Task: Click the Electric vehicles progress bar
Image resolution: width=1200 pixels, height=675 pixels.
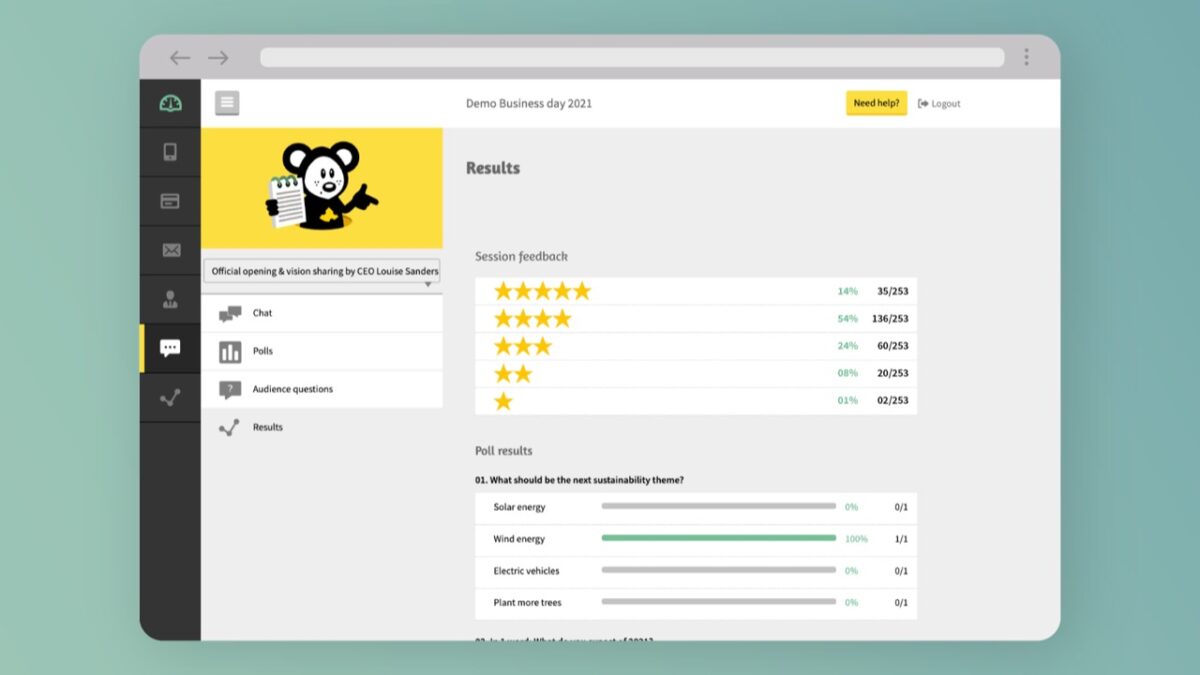Action: pyautogui.click(x=719, y=570)
